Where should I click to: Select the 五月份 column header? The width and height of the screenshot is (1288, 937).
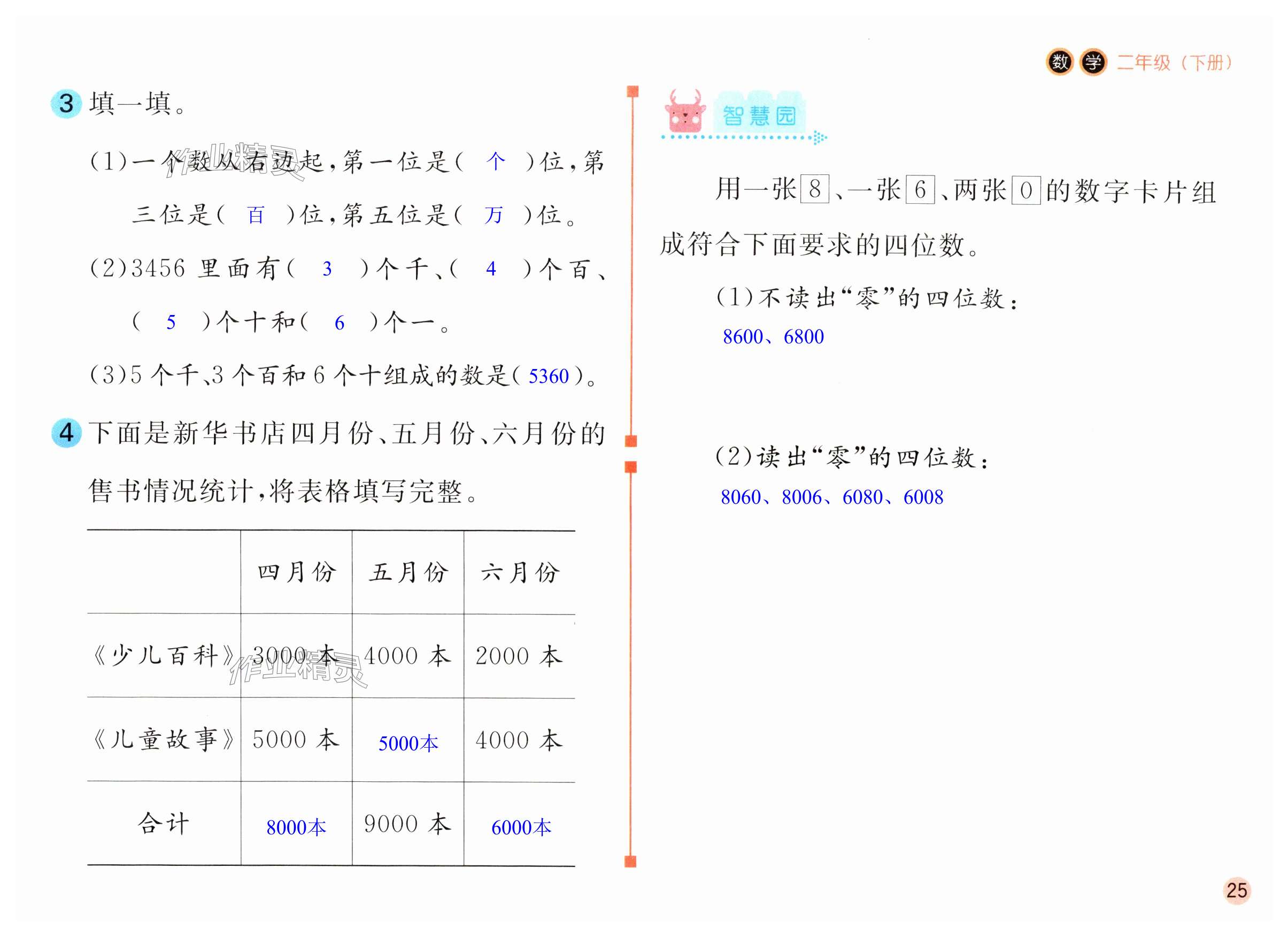pos(408,572)
